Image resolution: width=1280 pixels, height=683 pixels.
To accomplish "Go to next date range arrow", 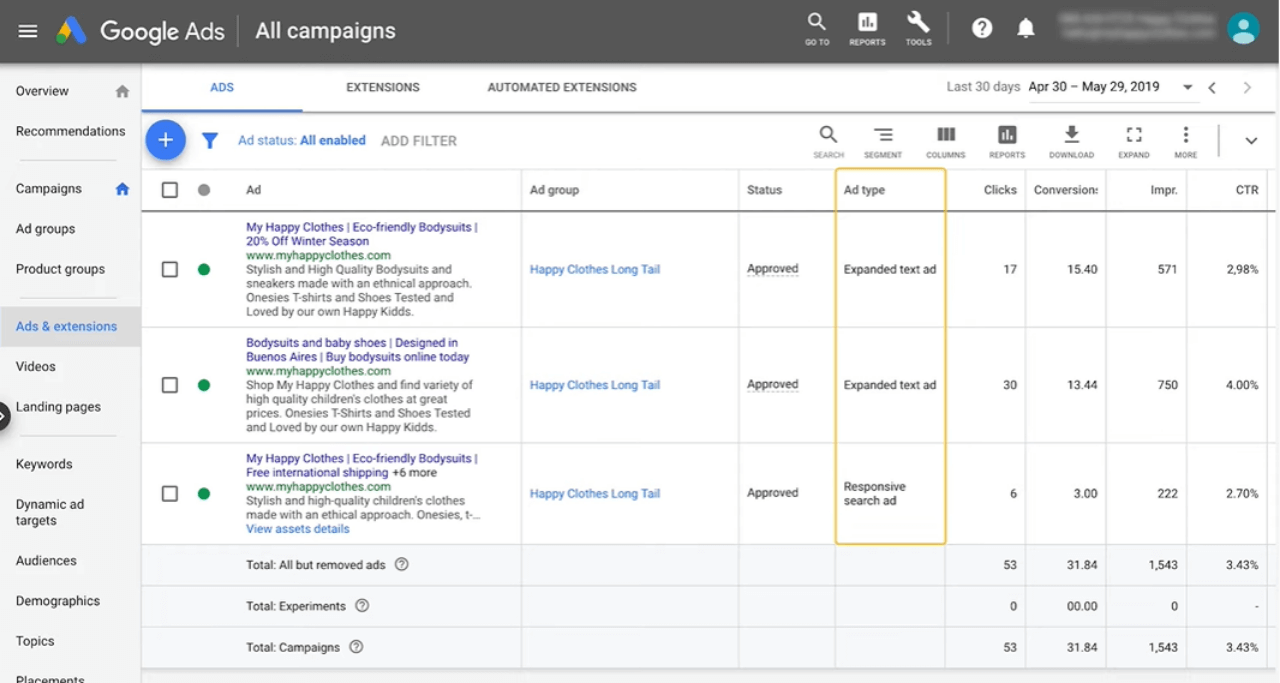I will pyautogui.click(x=1247, y=88).
